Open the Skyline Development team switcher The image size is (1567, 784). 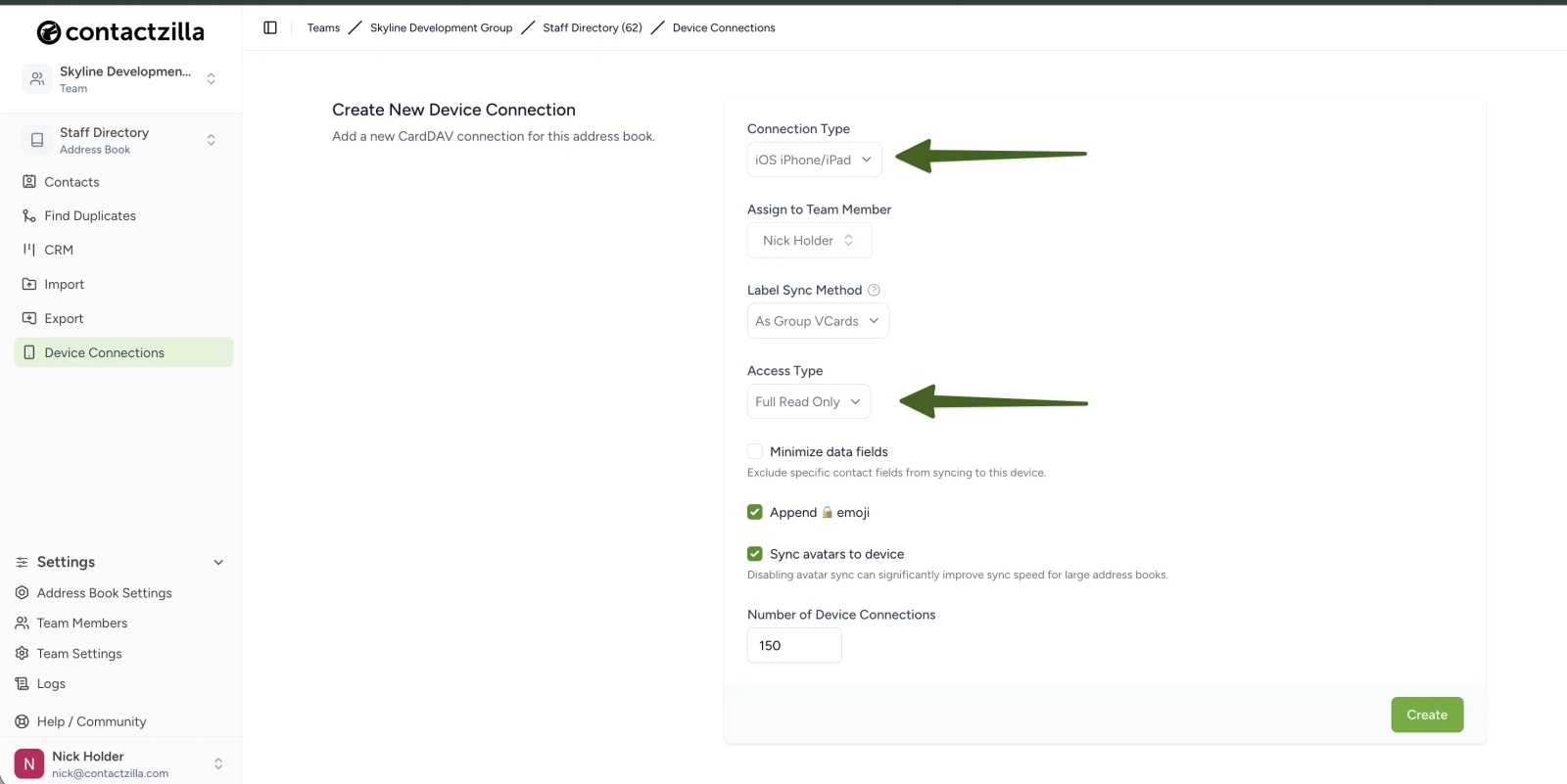pyautogui.click(x=123, y=78)
